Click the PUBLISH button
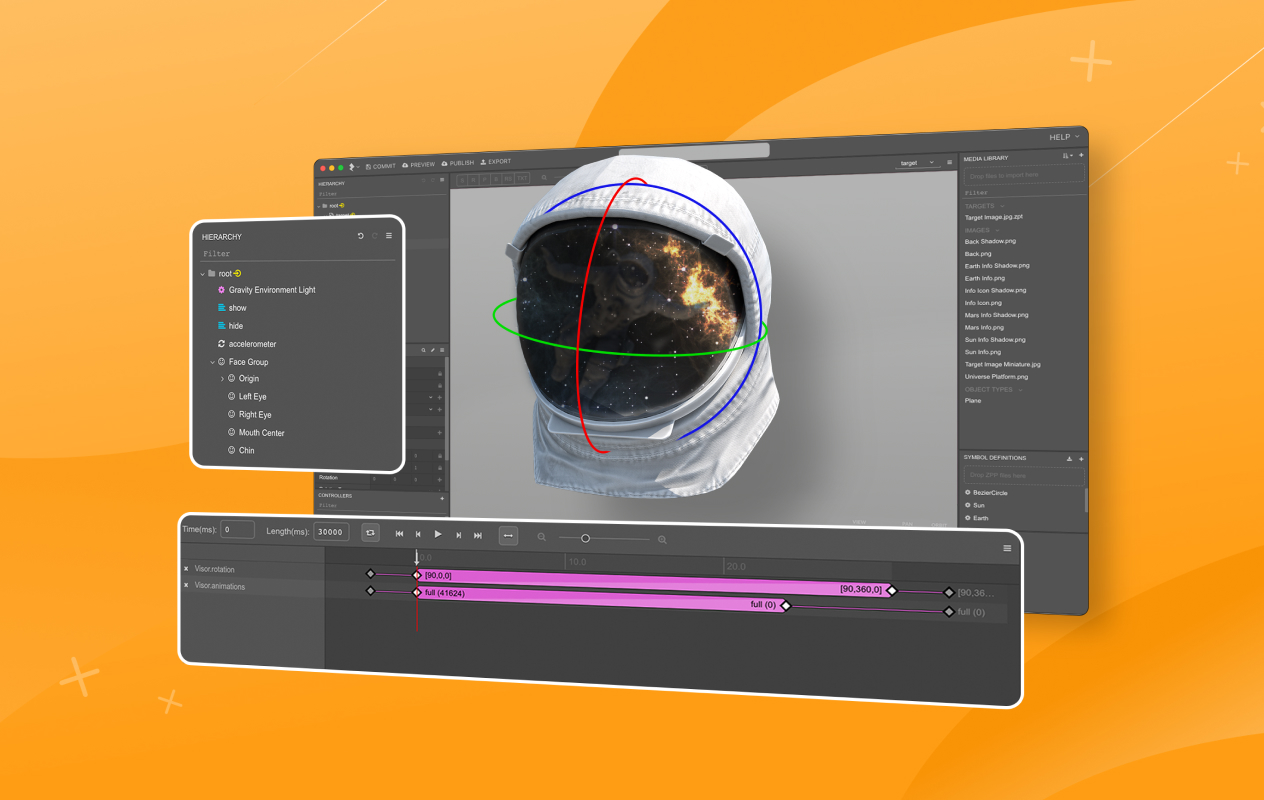 point(457,163)
